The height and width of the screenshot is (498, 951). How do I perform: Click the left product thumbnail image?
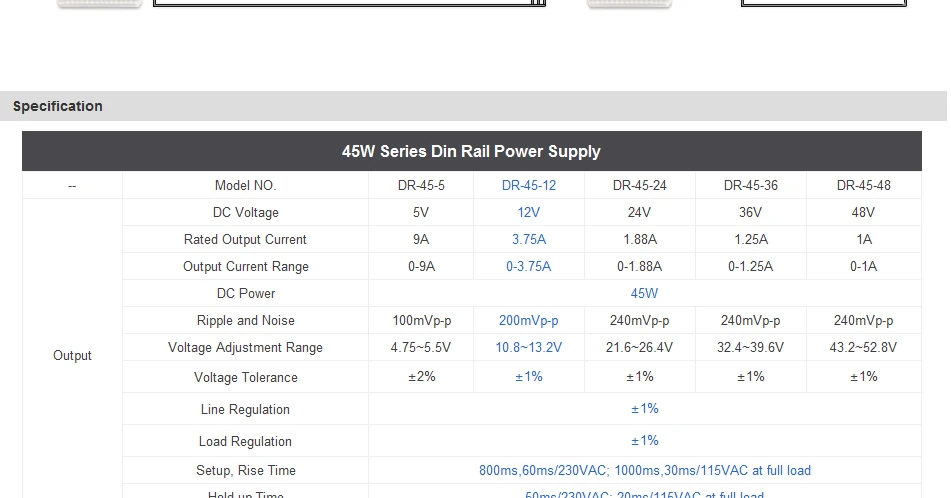99,4
